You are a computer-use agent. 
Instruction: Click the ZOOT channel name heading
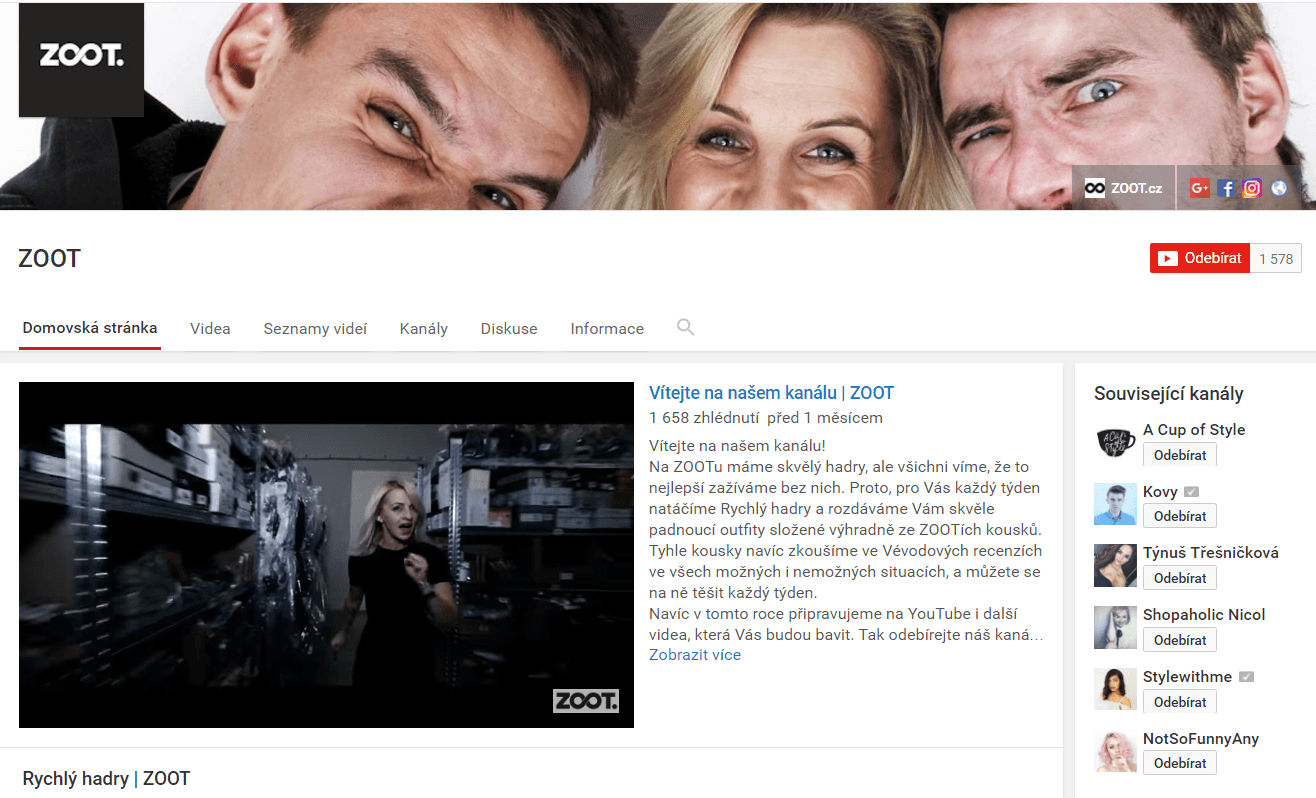click(x=49, y=259)
